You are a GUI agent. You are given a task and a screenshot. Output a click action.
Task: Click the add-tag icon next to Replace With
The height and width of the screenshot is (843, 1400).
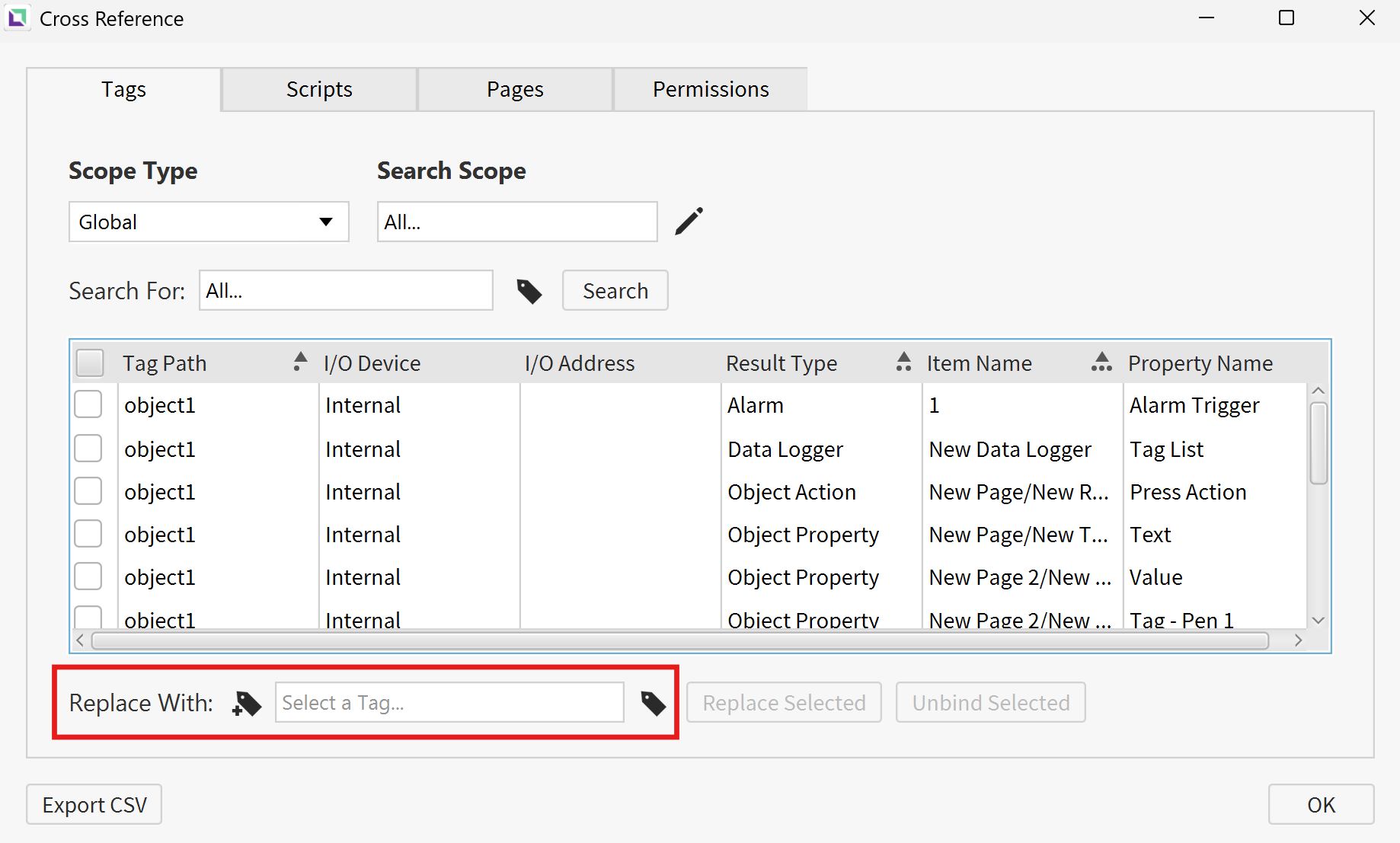246,703
